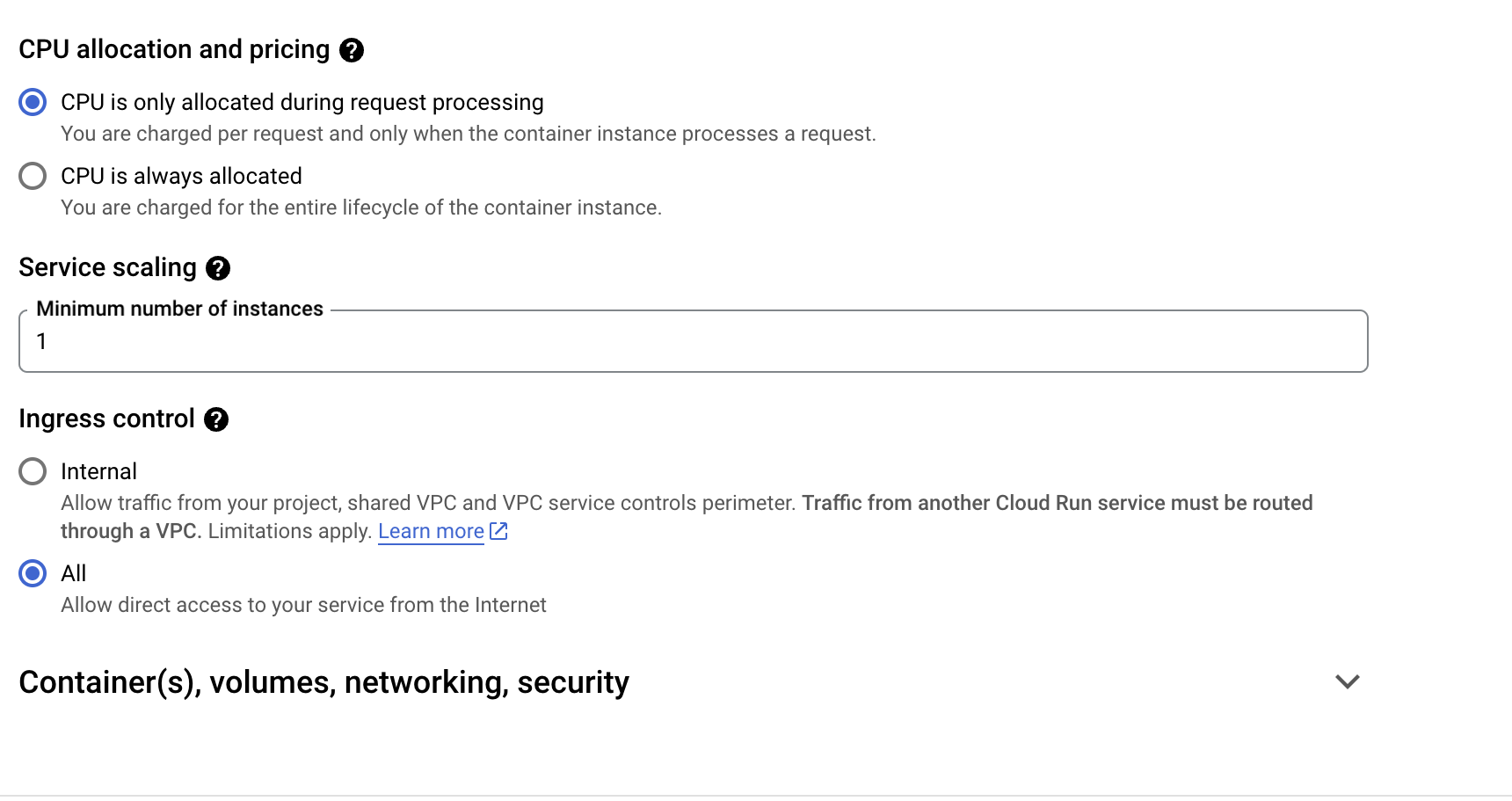Image resolution: width=1512 pixels, height=801 pixels.
Task: Click the 'charged for the entire lifecycle' description
Action: coord(360,208)
